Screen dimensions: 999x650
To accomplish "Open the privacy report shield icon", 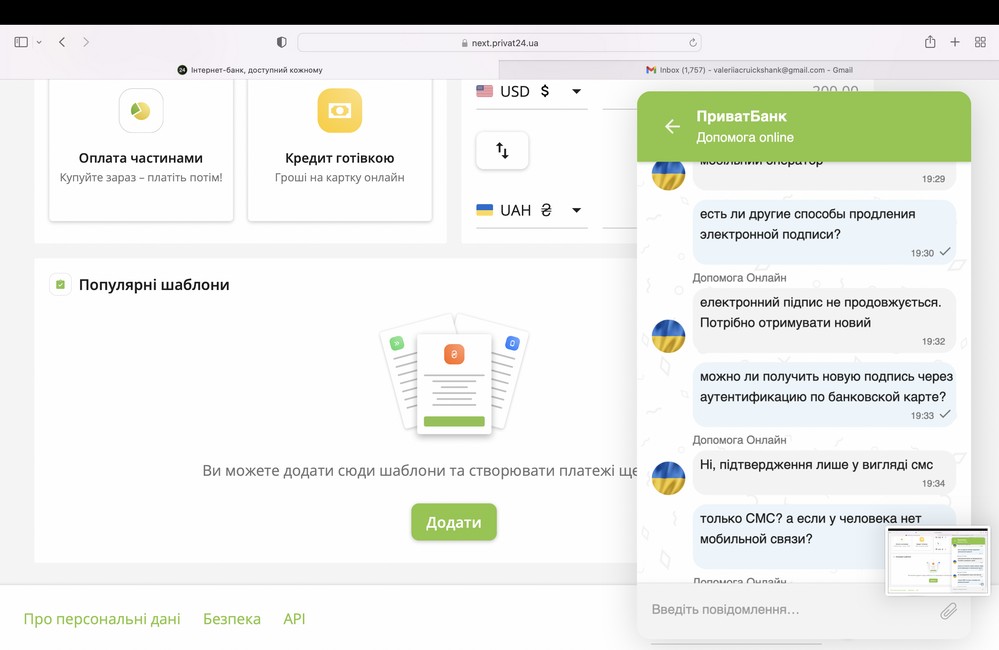I will point(282,42).
